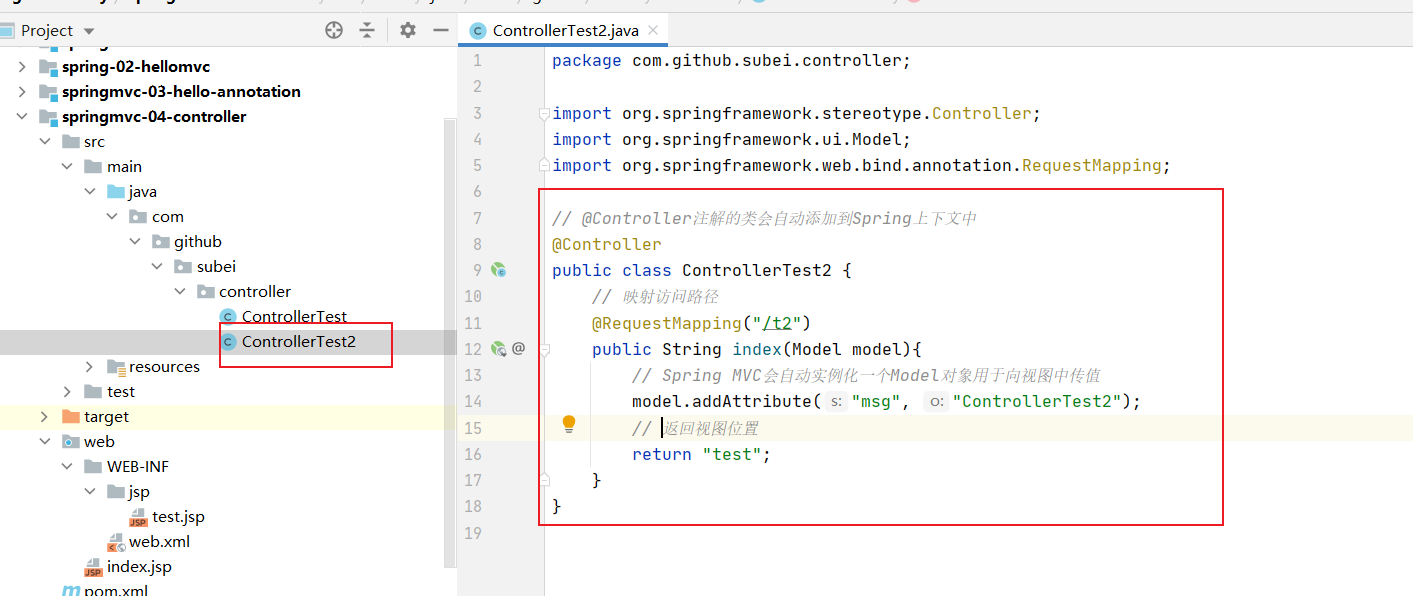Click the Spring bean gutter icon at line 9

(498, 270)
